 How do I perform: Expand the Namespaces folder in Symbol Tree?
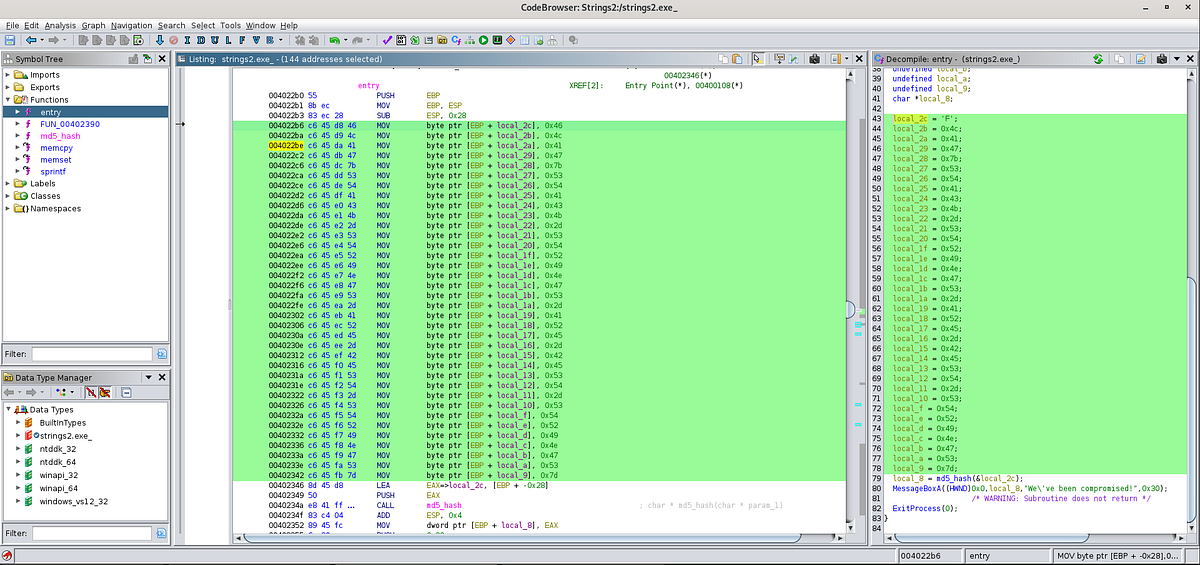point(9,208)
